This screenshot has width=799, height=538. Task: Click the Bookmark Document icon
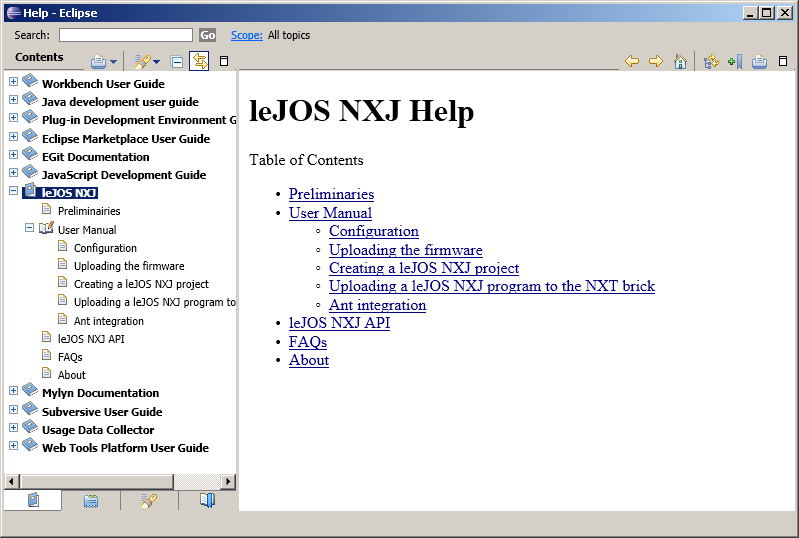[x=735, y=62]
